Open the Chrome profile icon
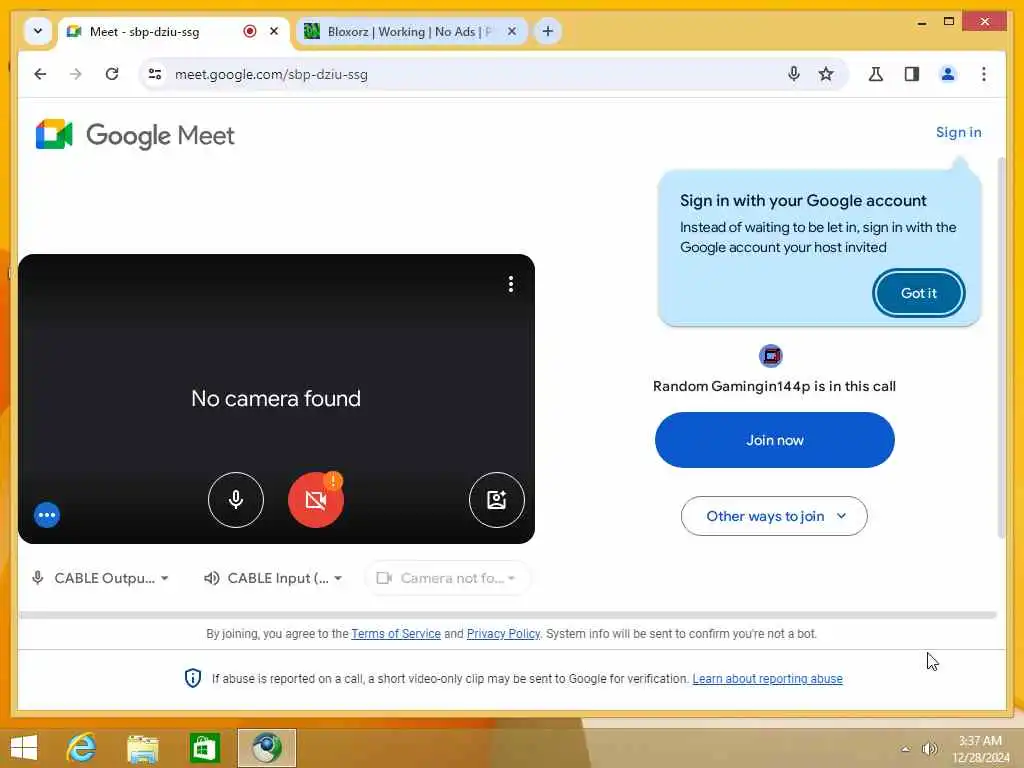 tap(948, 74)
